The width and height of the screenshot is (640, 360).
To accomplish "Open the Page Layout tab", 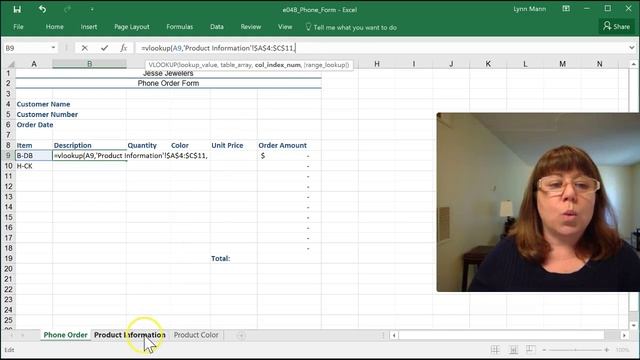I will pos(131,27).
